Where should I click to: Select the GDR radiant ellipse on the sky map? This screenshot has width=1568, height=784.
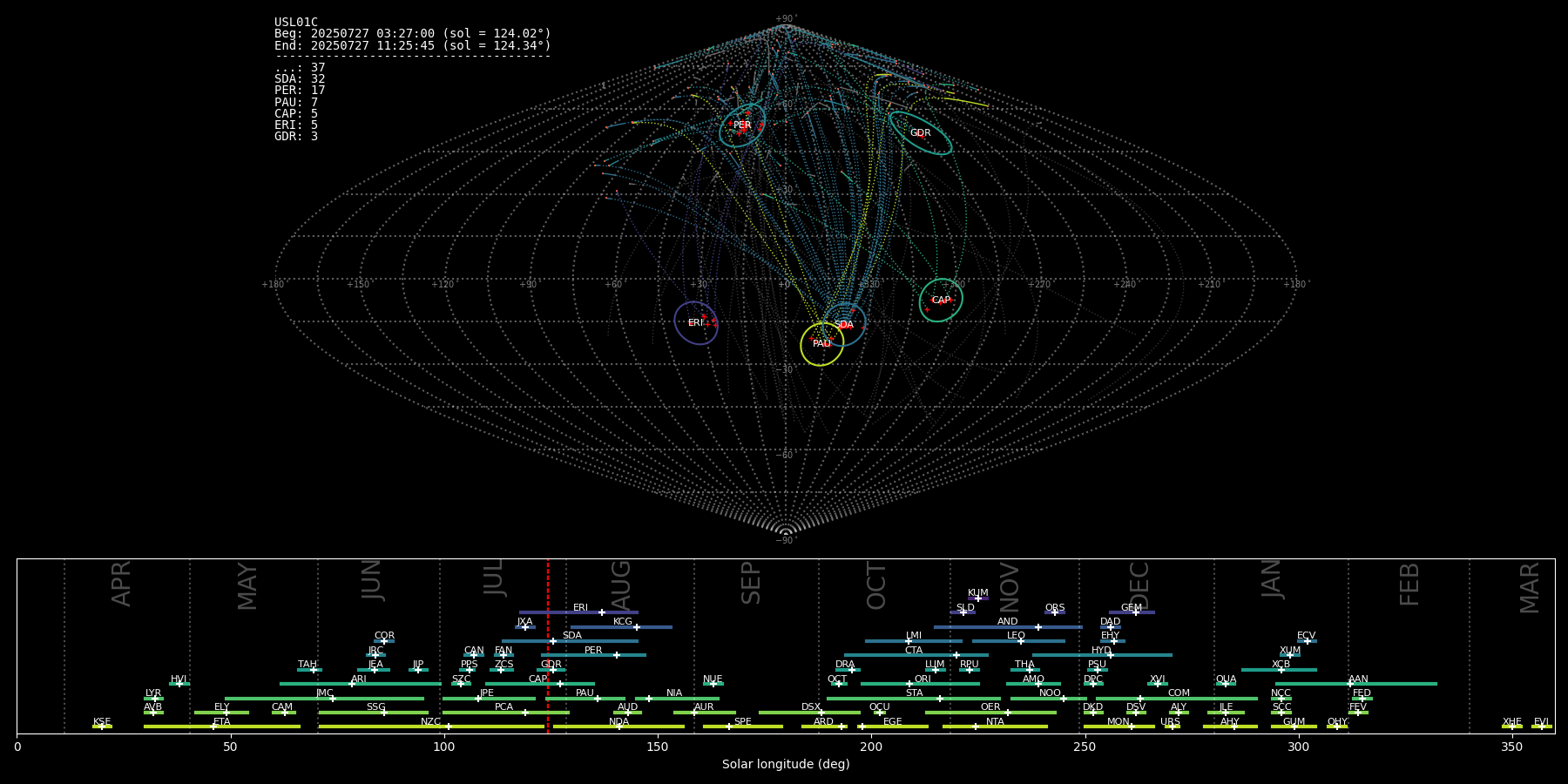click(921, 133)
